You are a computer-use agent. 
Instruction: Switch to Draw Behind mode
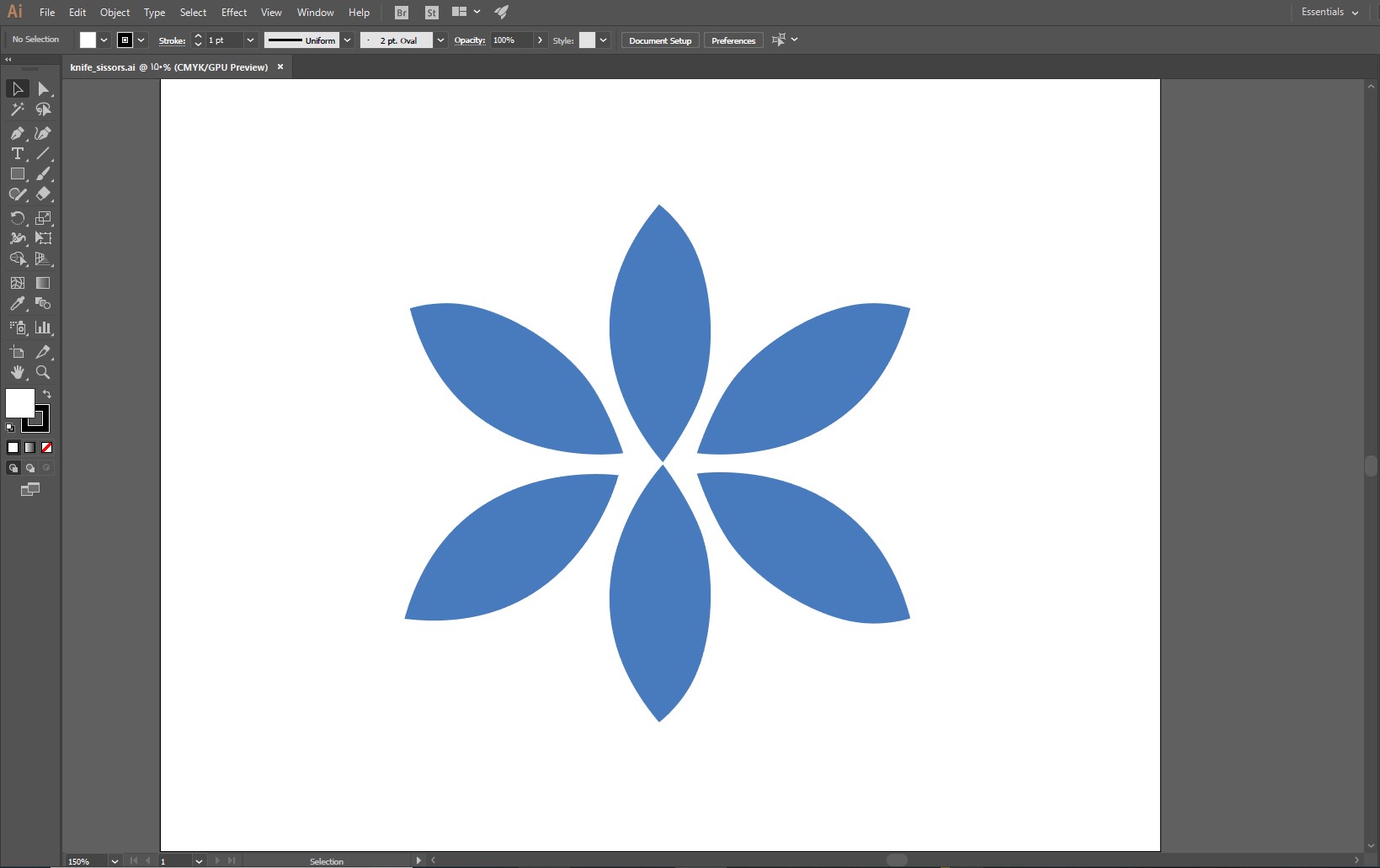[30, 468]
